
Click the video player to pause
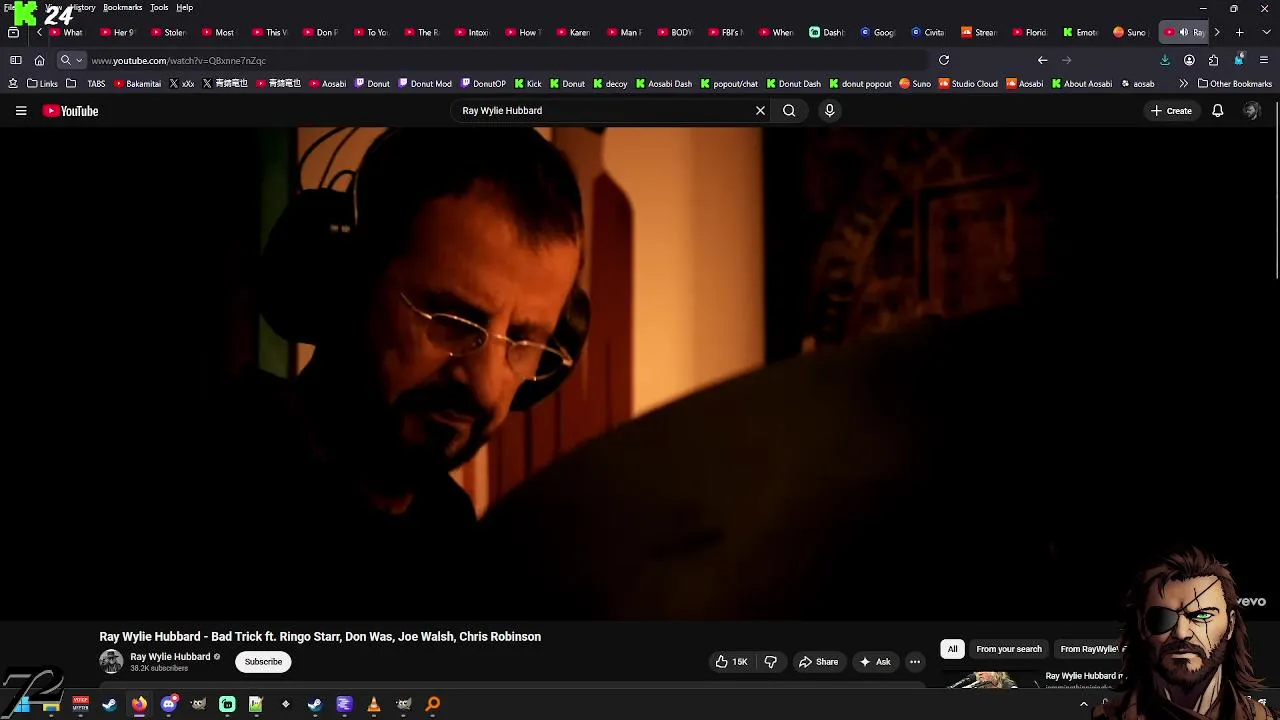pos(640,372)
